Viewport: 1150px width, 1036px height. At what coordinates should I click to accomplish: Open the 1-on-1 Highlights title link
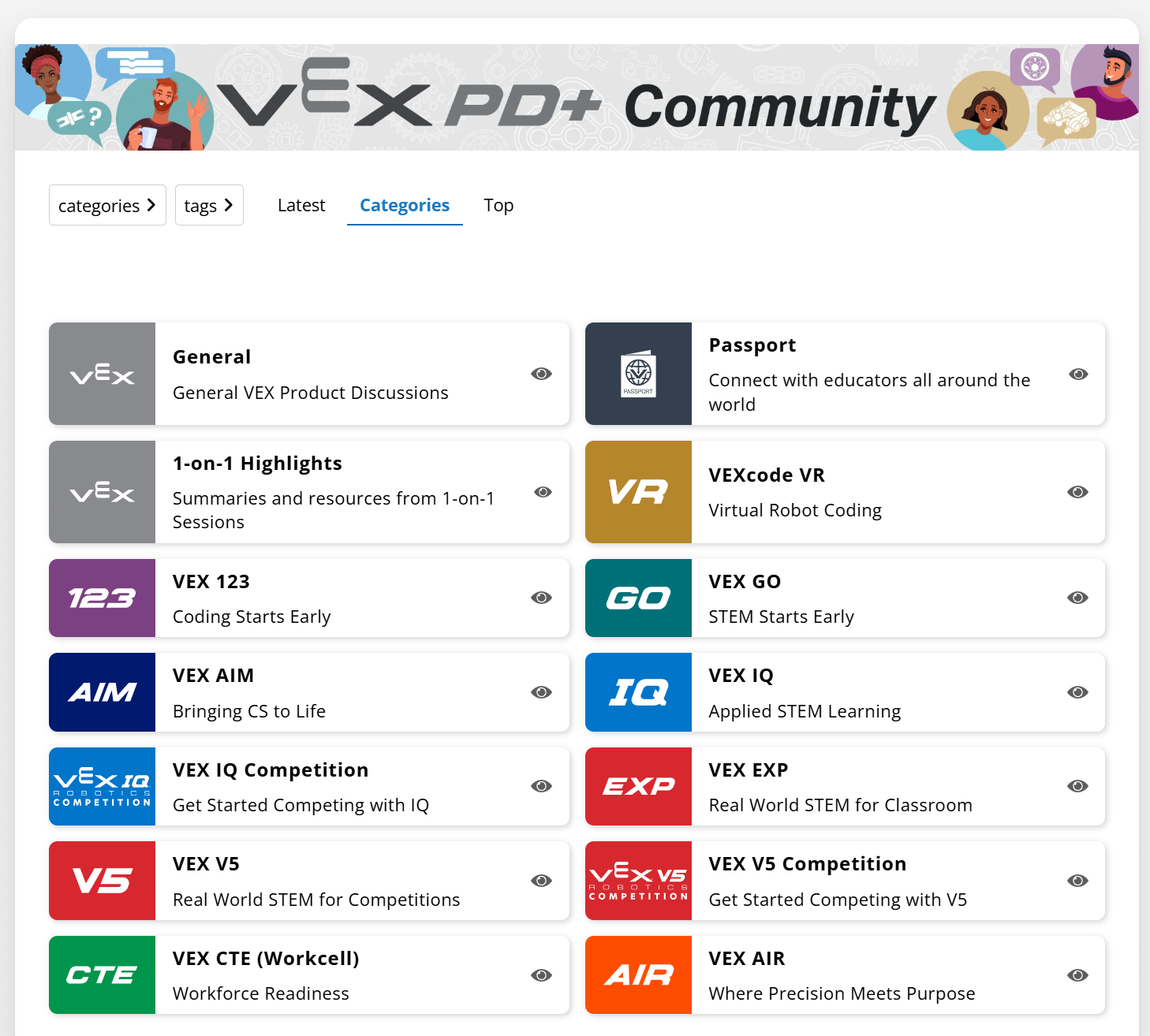257,464
